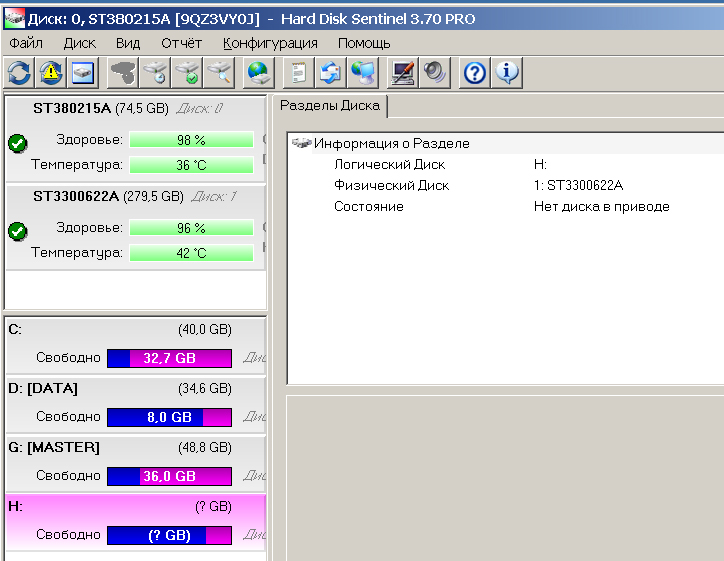Open the Конфигурация menu

tap(270, 43)
